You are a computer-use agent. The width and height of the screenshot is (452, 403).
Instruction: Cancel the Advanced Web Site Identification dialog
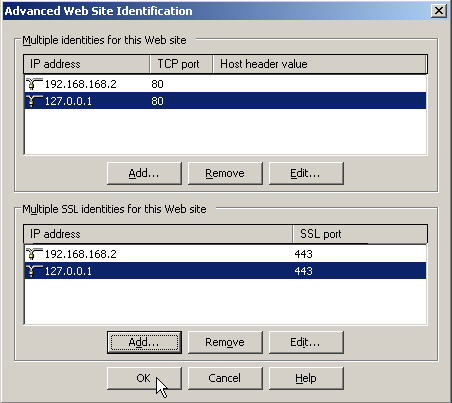click(x=225, y=378)
